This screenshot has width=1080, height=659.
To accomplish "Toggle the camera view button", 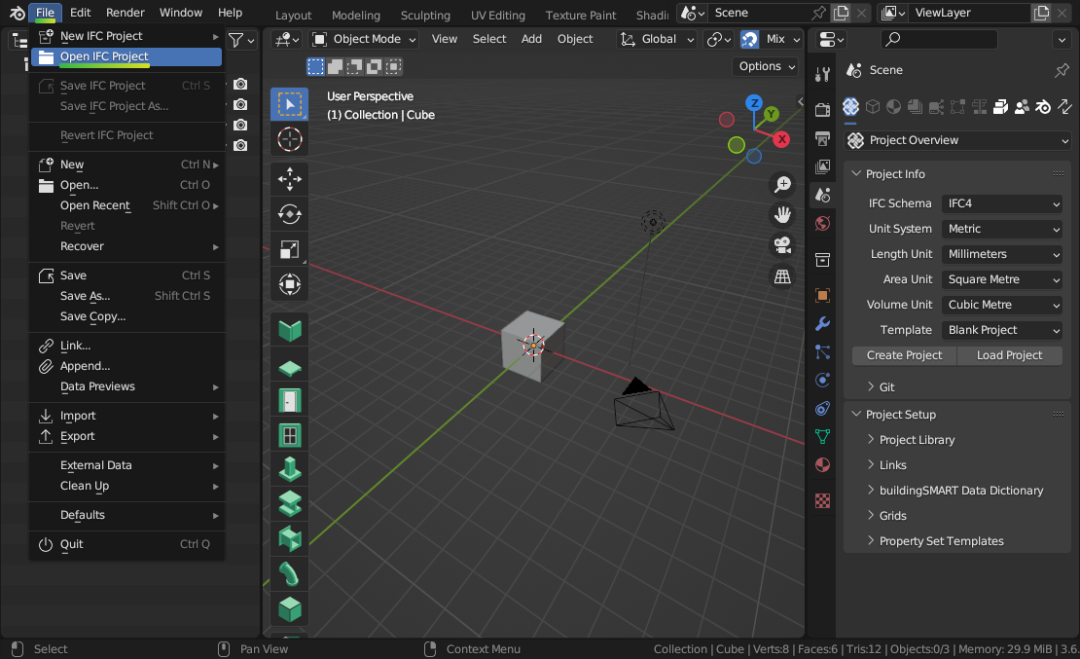I will 782,246.
